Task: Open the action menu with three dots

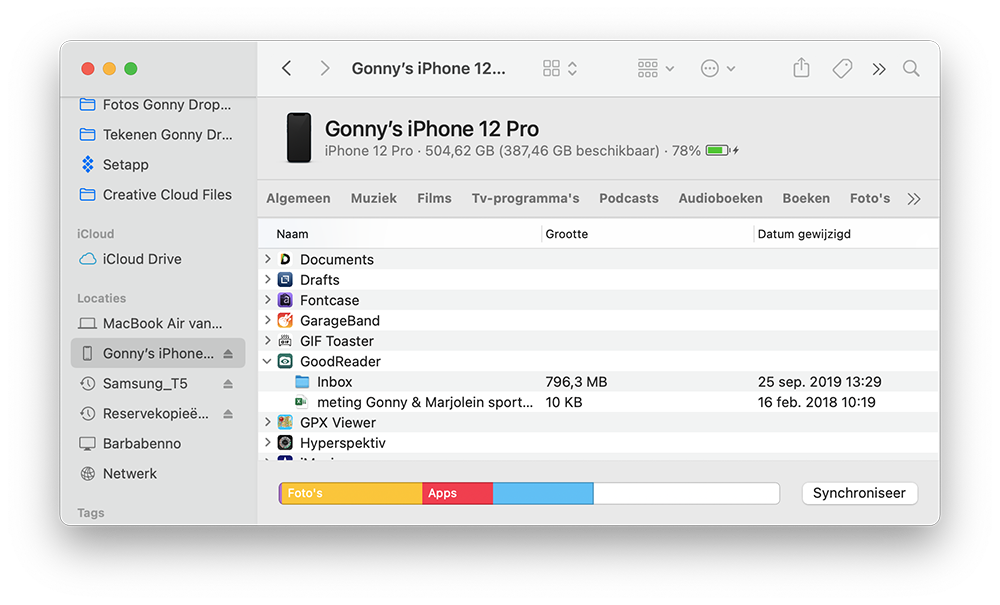Action: click(713, 68)
